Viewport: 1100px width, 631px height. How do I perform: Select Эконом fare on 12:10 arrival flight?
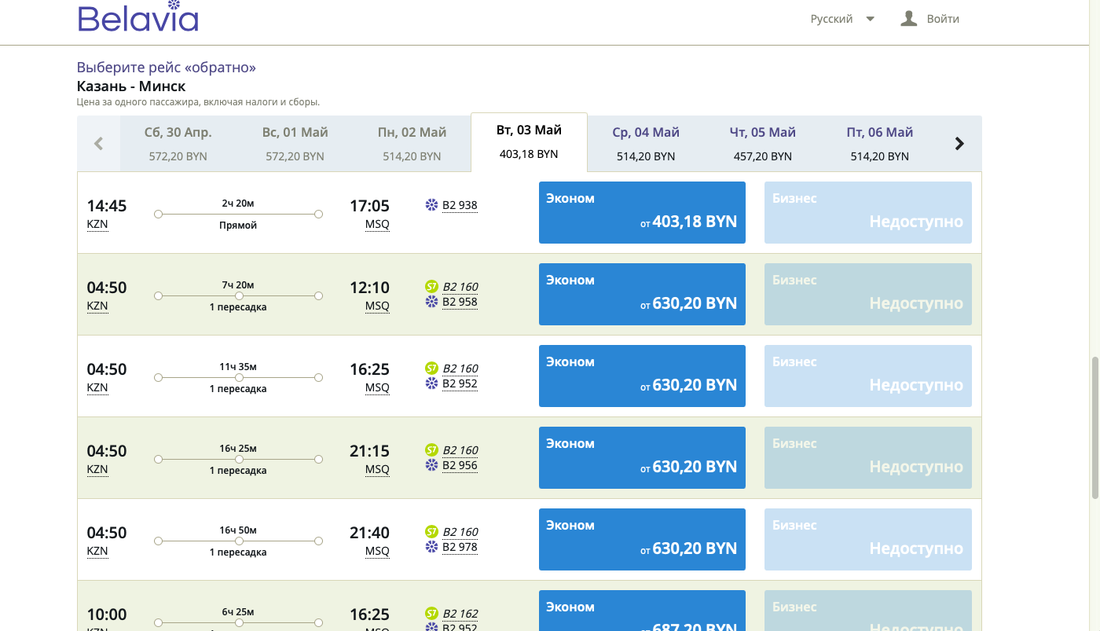pos(642,294)
